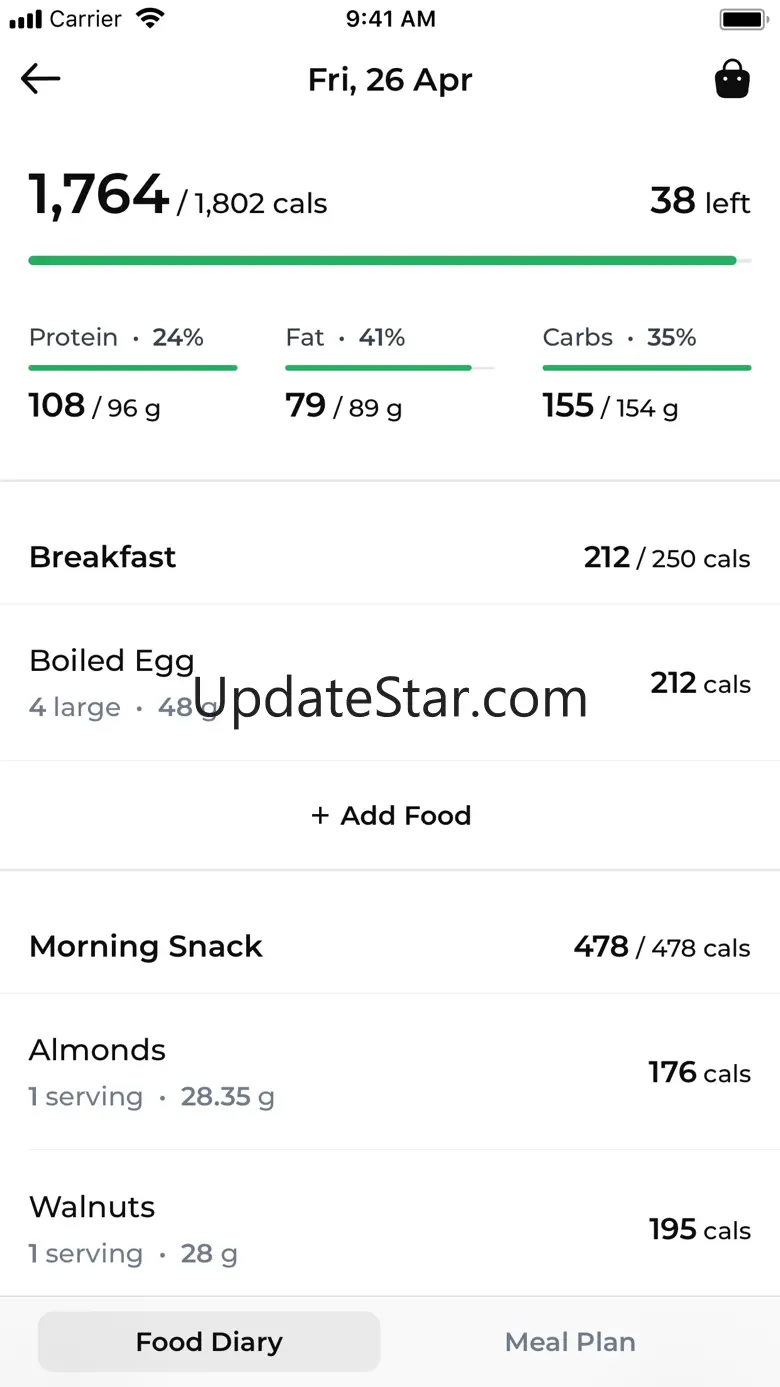Open the Boiled Egg entry
This screenshot has width=780, height=1387.
click(x=390, y=683)
